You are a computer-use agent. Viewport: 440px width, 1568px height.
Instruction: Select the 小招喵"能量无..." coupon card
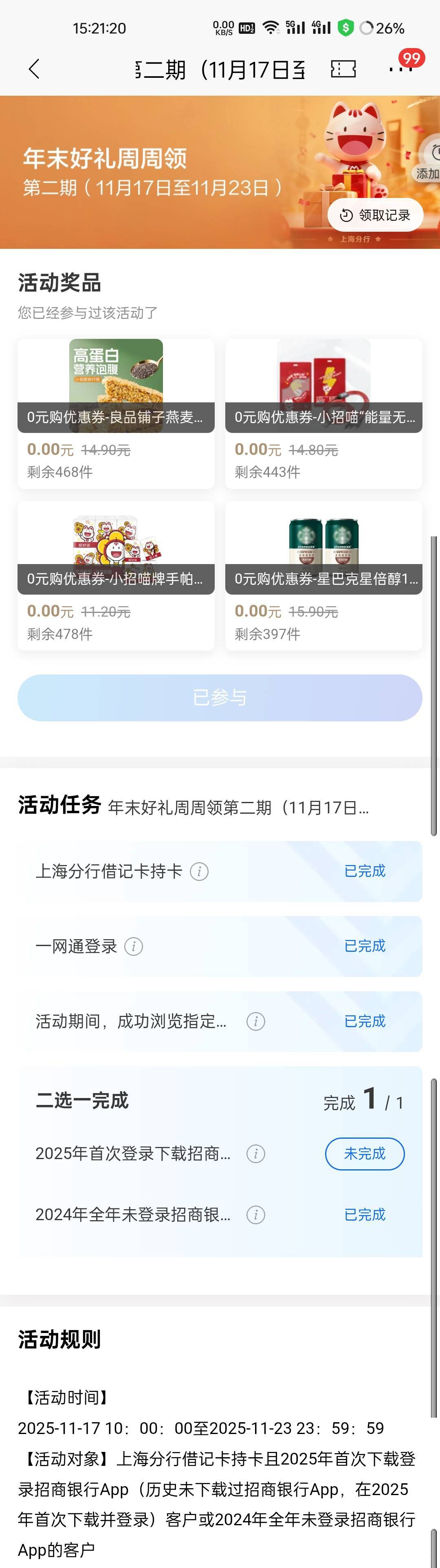point(324,413)
